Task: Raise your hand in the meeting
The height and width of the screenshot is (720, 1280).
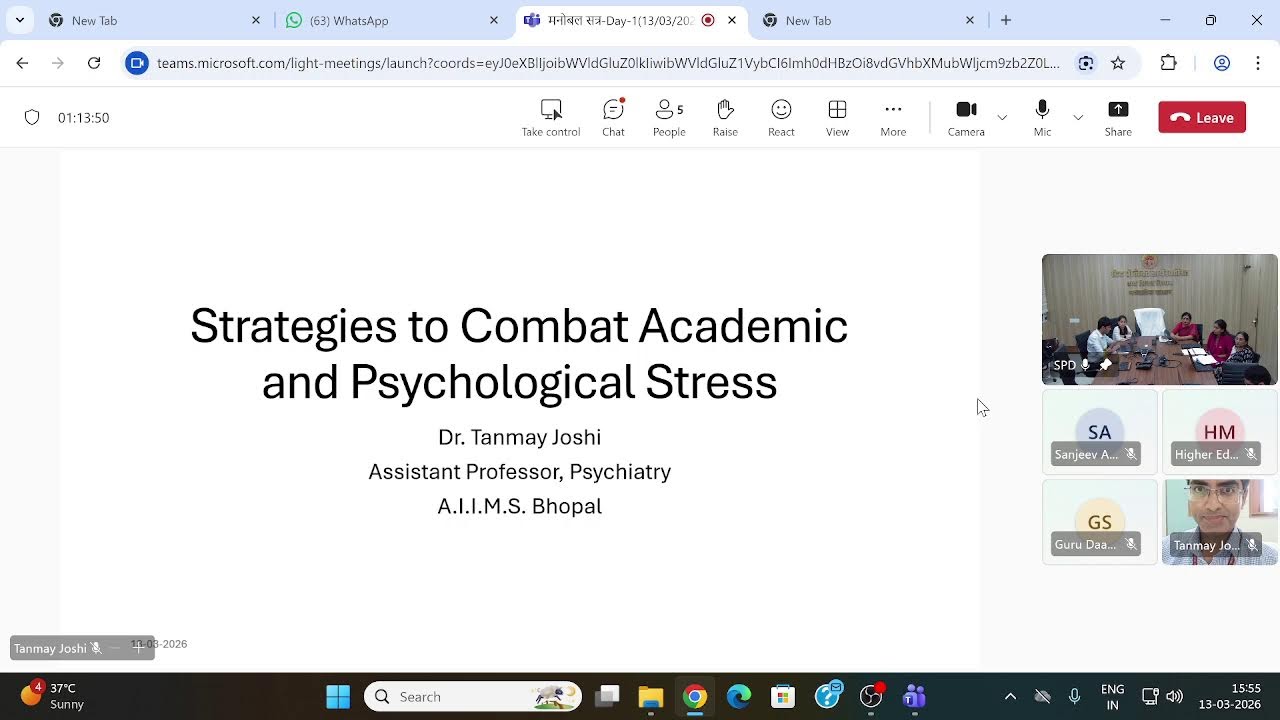Action: pyautogui.click(x=725, y=117)
